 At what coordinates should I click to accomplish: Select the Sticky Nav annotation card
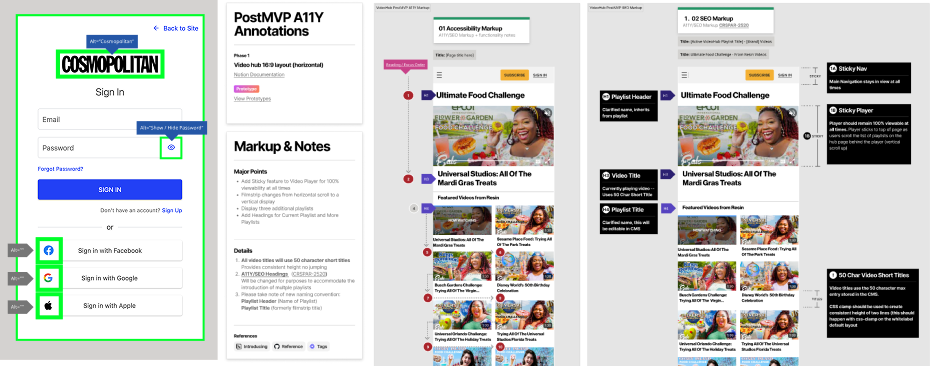(869, 78)
